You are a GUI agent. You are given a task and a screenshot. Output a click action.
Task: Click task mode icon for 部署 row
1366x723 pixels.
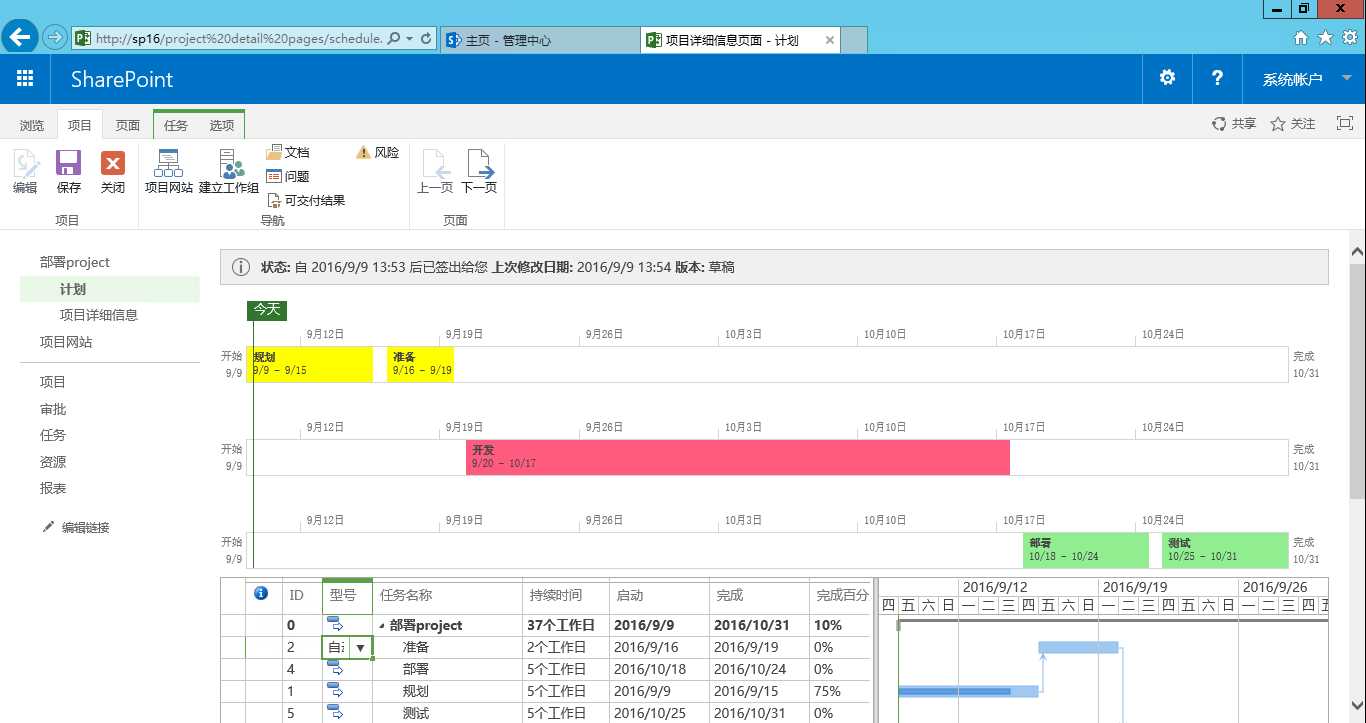click(x=336, y=669)
